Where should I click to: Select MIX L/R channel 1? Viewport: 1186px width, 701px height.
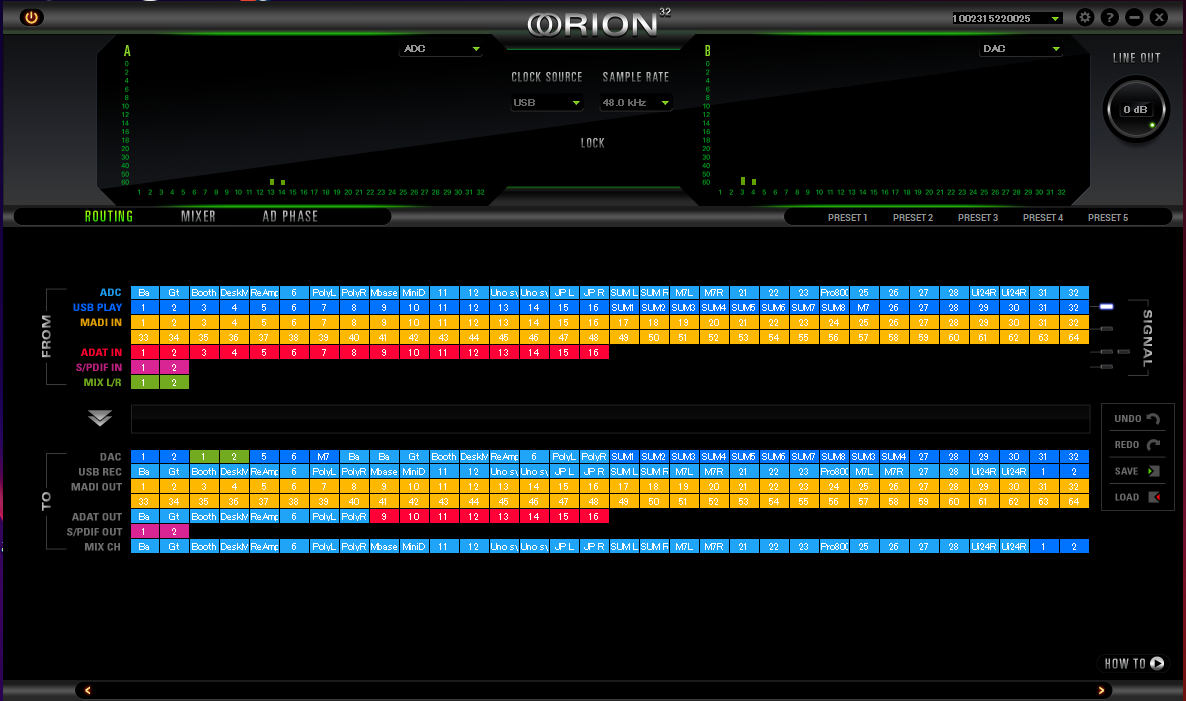coord(144,383)
